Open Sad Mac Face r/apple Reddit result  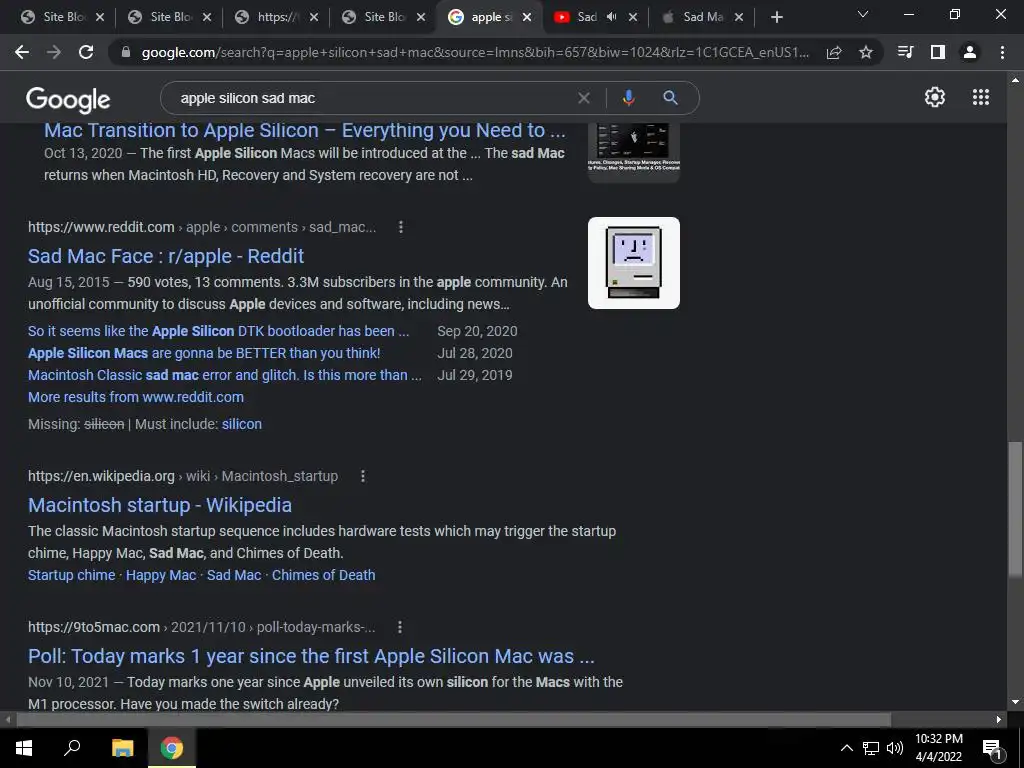tap(166, 256)
